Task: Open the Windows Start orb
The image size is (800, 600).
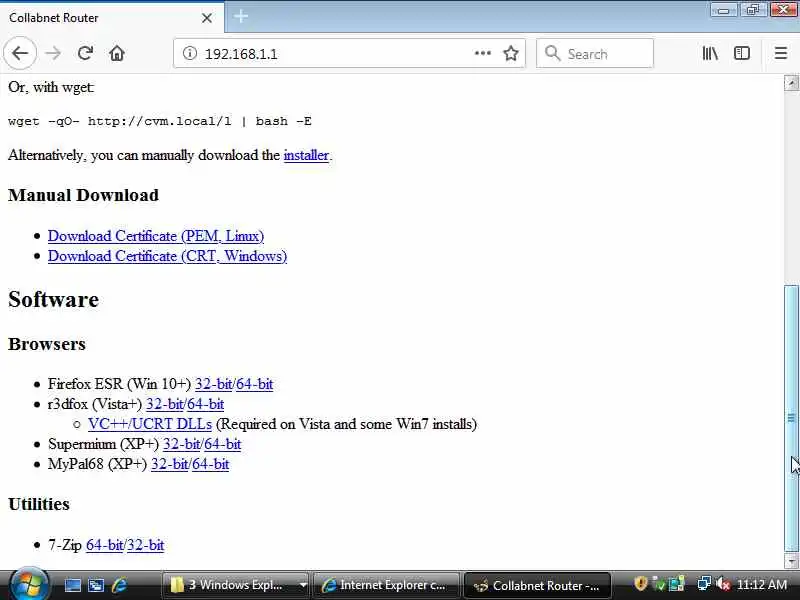Action: (29, 584)
